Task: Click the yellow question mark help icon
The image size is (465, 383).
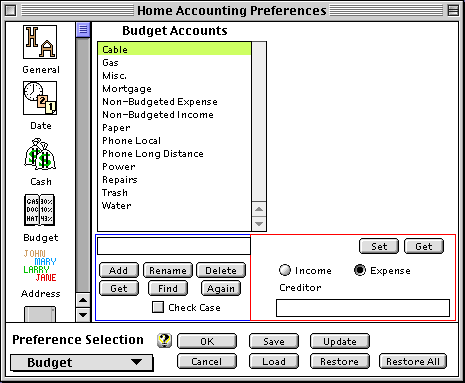Action: (164, 340)
